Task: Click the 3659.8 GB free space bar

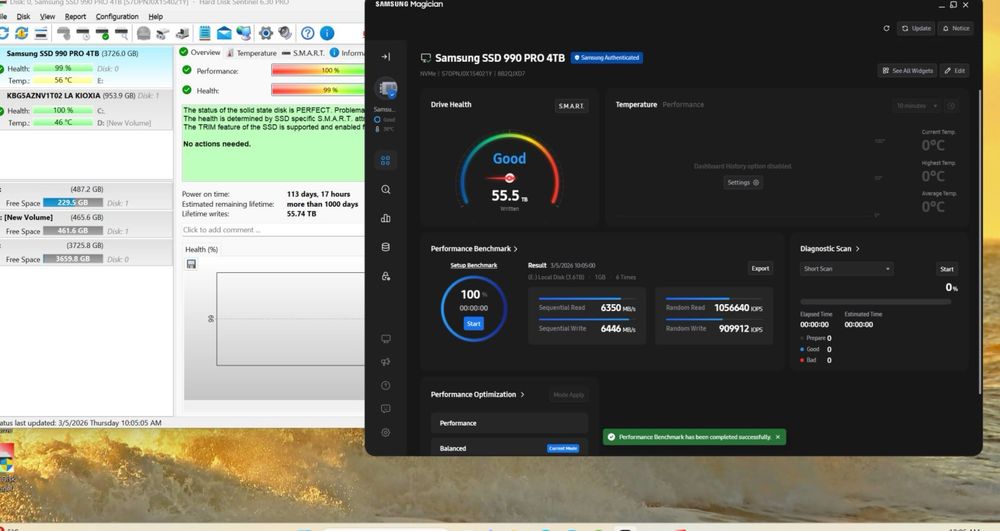Action: tap(73, 259)
